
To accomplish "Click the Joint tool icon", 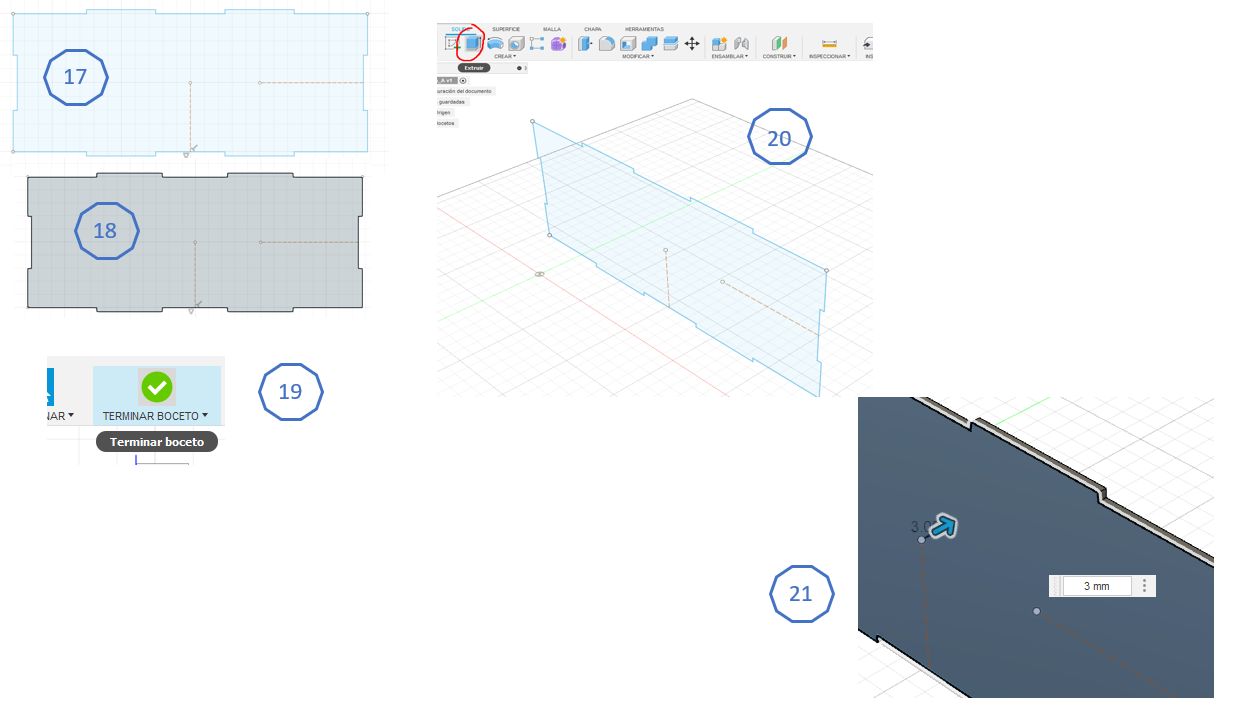I will coord(742,44).
